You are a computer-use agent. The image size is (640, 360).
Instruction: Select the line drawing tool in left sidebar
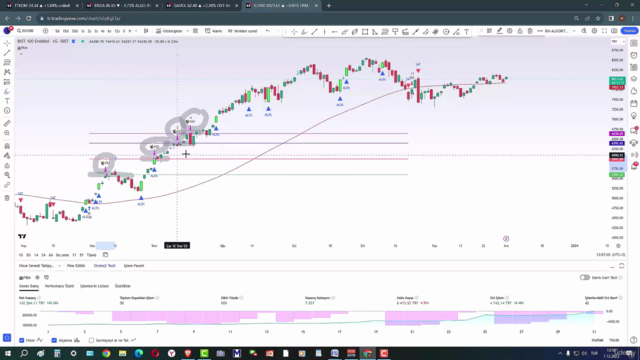pos(7,53)
